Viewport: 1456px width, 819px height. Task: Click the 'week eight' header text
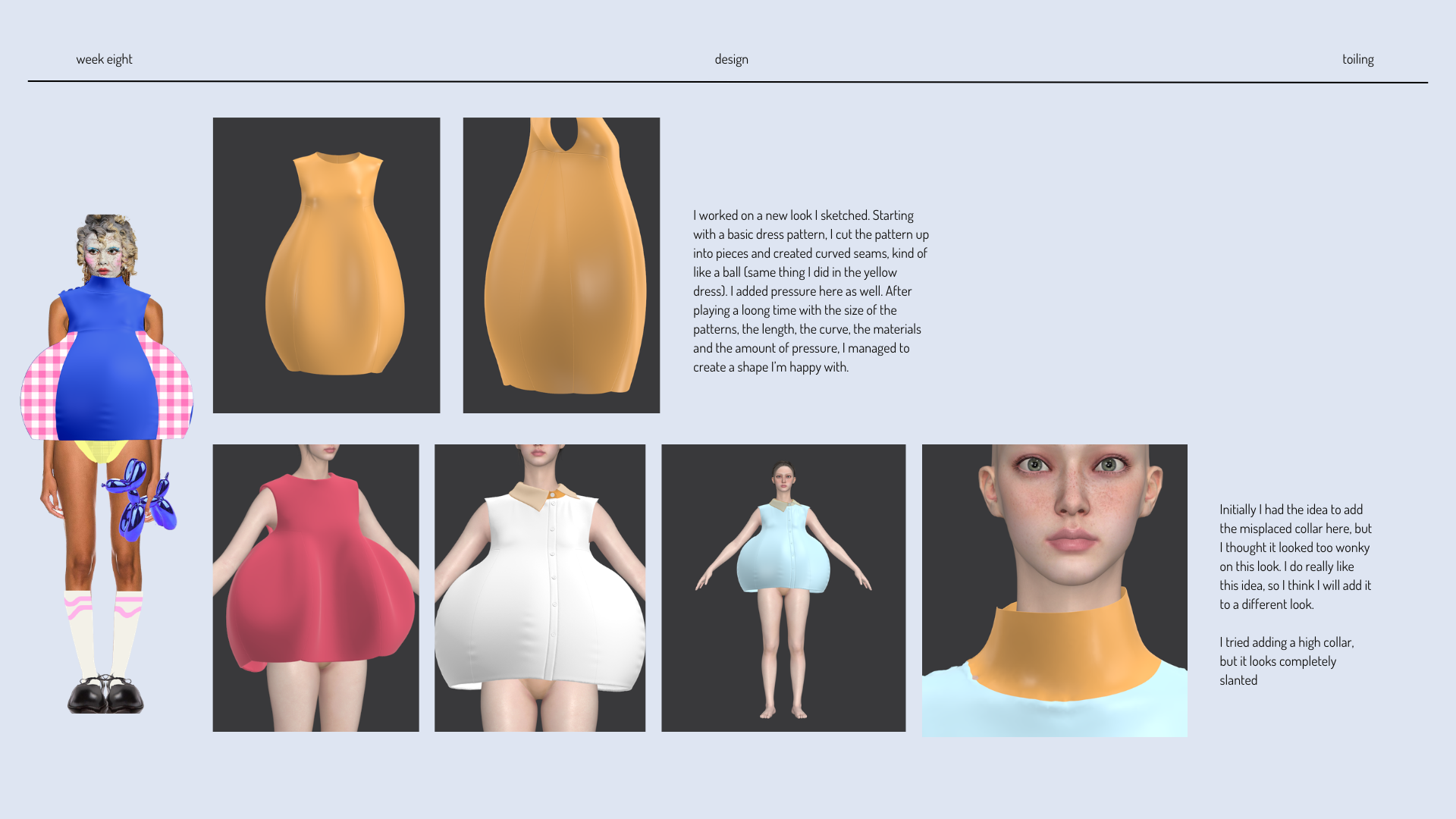(104, 59)
